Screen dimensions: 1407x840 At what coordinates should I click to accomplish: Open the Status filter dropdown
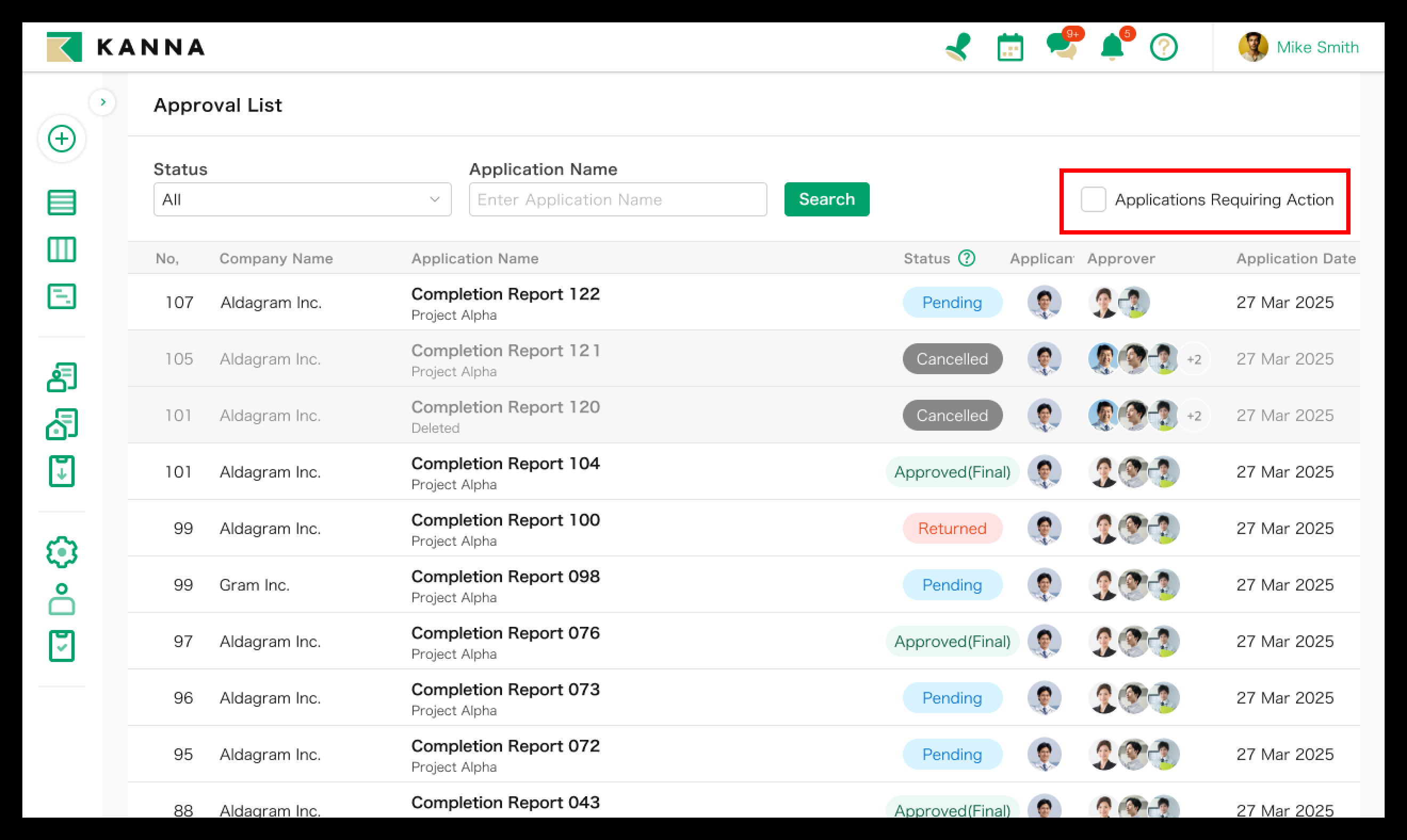click(x=302, y=199)
